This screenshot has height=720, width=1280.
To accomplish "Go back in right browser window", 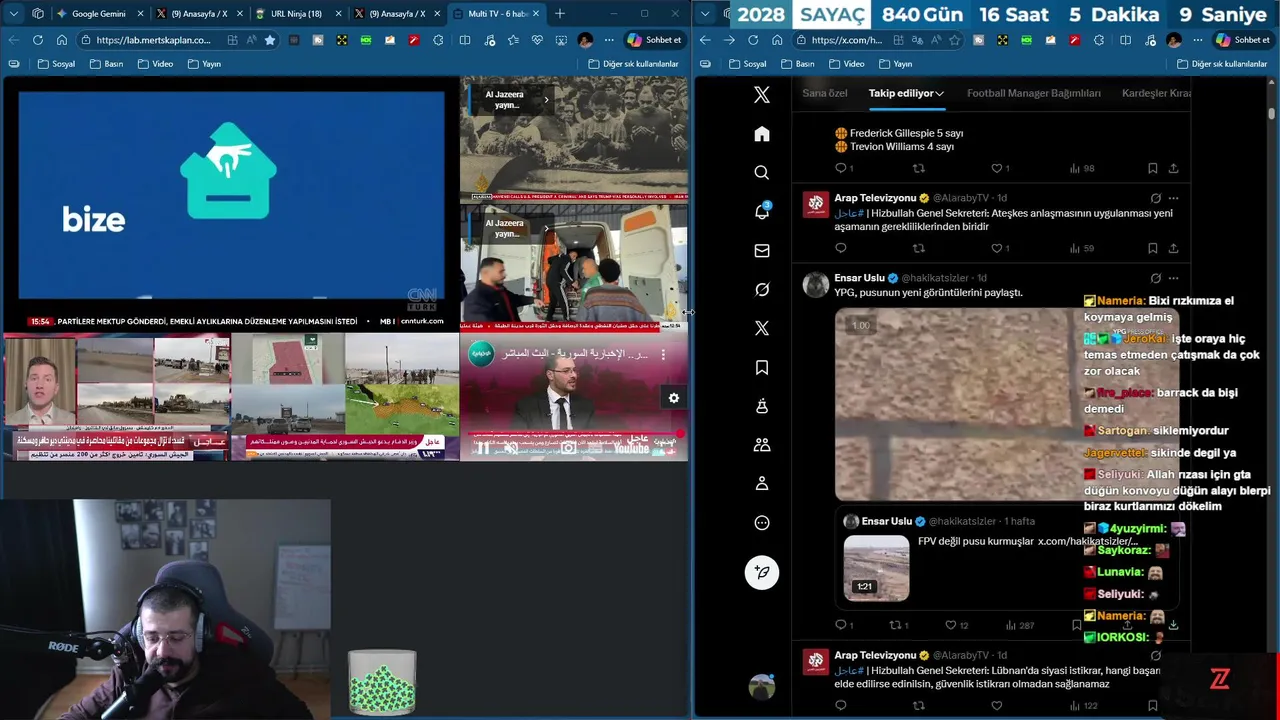I will click(705, 40).
